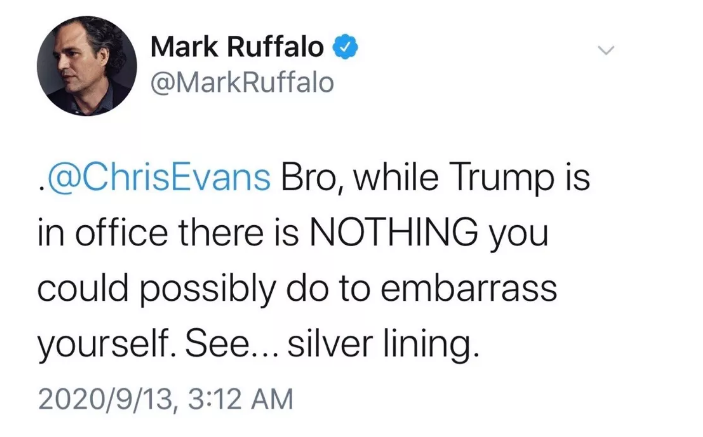
Task: Click the words could possibly
Action: 156,288
